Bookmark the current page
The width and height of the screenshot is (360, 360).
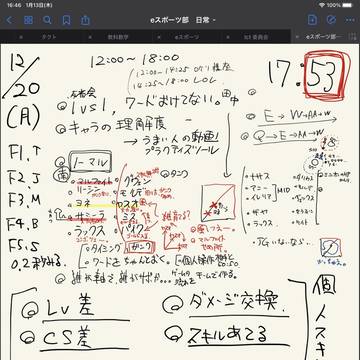[x=66, y=20]
